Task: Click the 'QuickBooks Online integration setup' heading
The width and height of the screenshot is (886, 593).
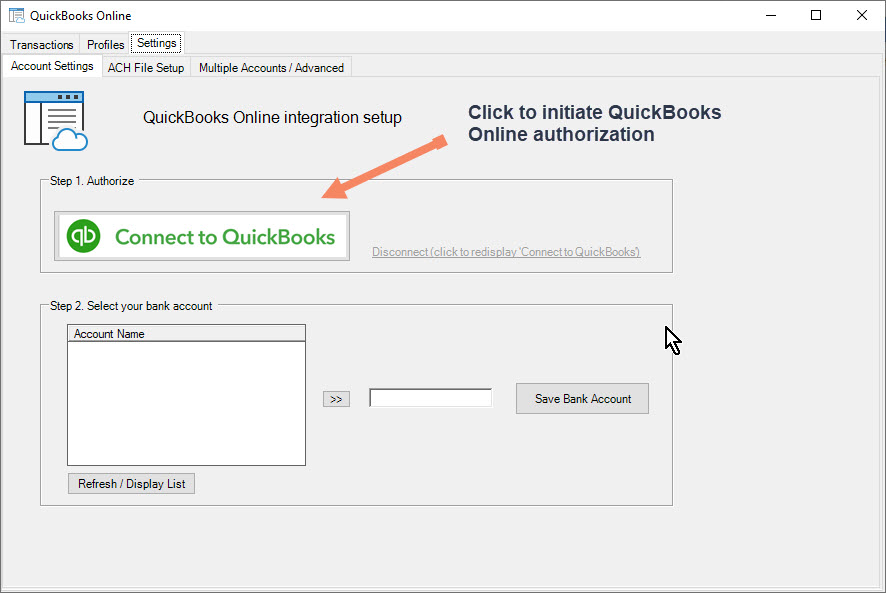Action: pyautogui.click(x=272, y=118)
